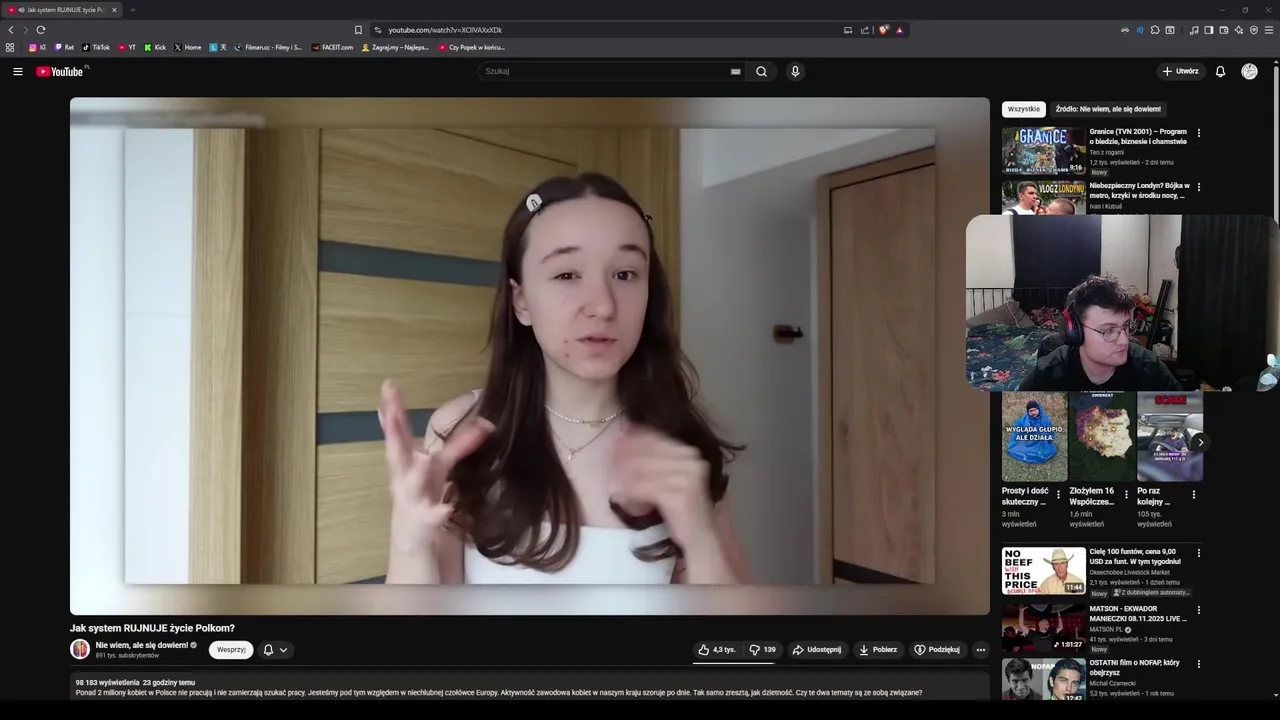
Task: Open more actions ellipsis under the video
Action: (980, 649)
